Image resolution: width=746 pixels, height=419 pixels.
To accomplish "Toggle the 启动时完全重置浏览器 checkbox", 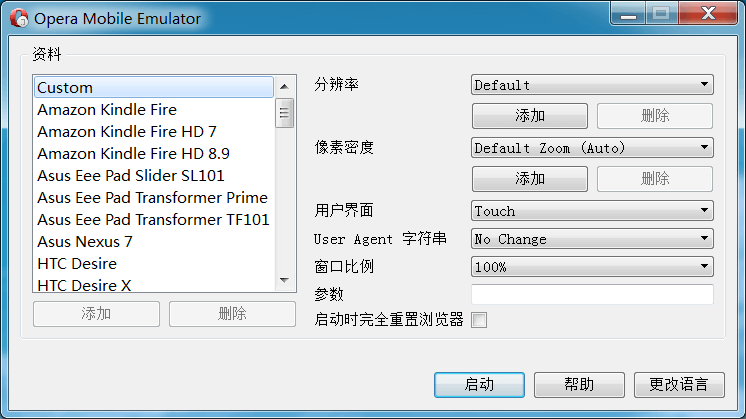I will [479, 320].
